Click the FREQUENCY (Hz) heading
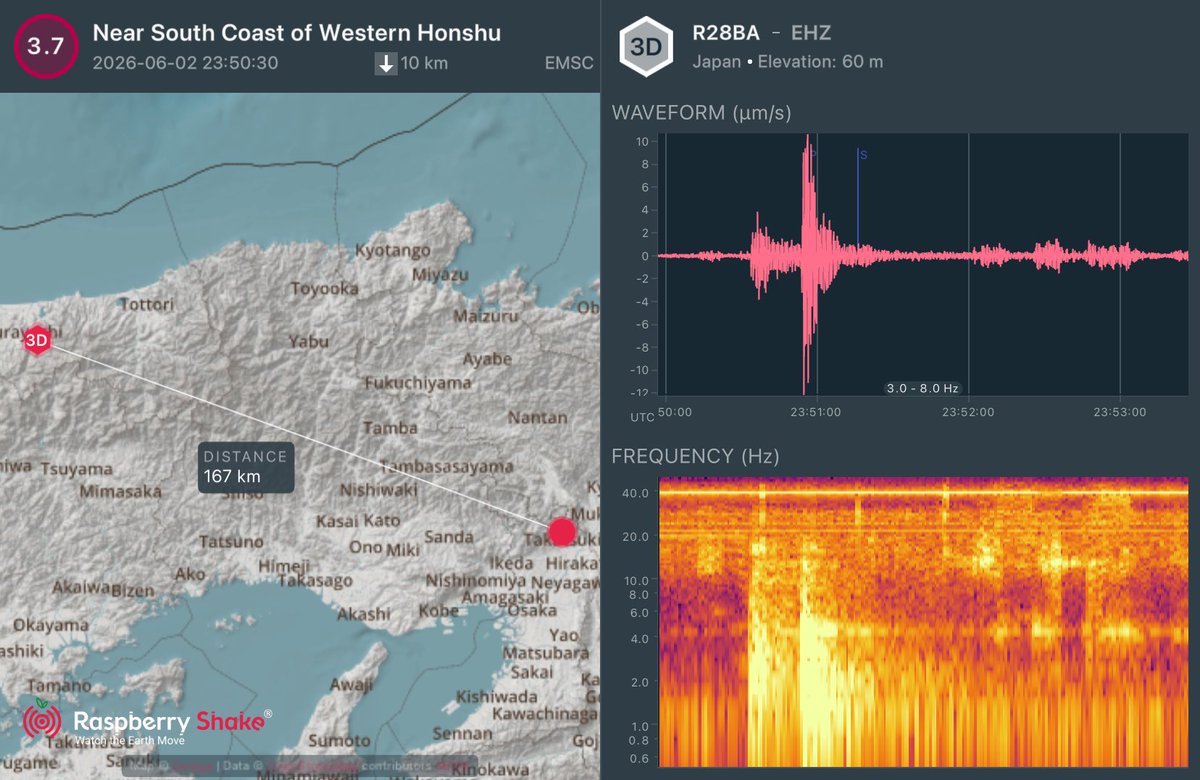Image resolution: width=1200 pixels, height=780 pixels. point(695,457)
